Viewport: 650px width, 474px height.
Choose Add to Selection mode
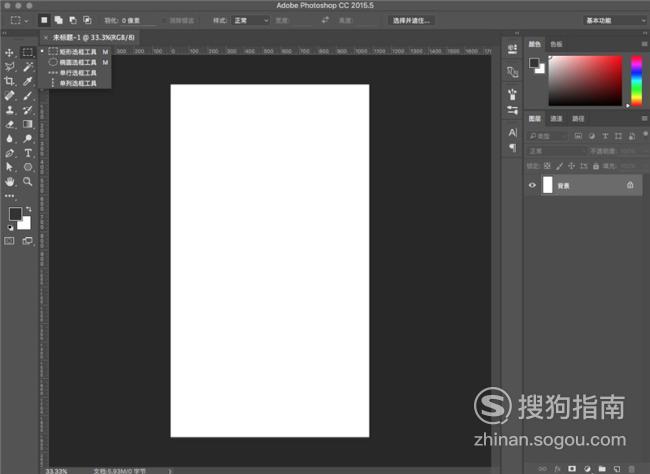[x=58, y=20]
